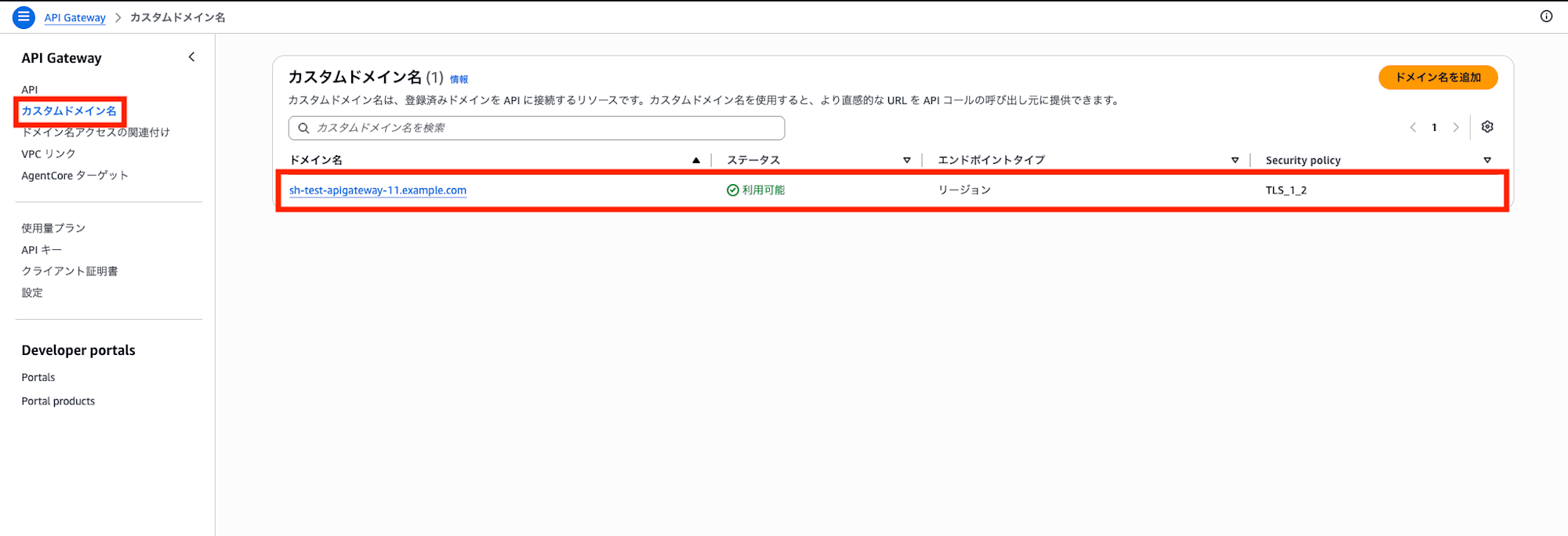
Task: Click the search magnifier icon
Action: 303,128
